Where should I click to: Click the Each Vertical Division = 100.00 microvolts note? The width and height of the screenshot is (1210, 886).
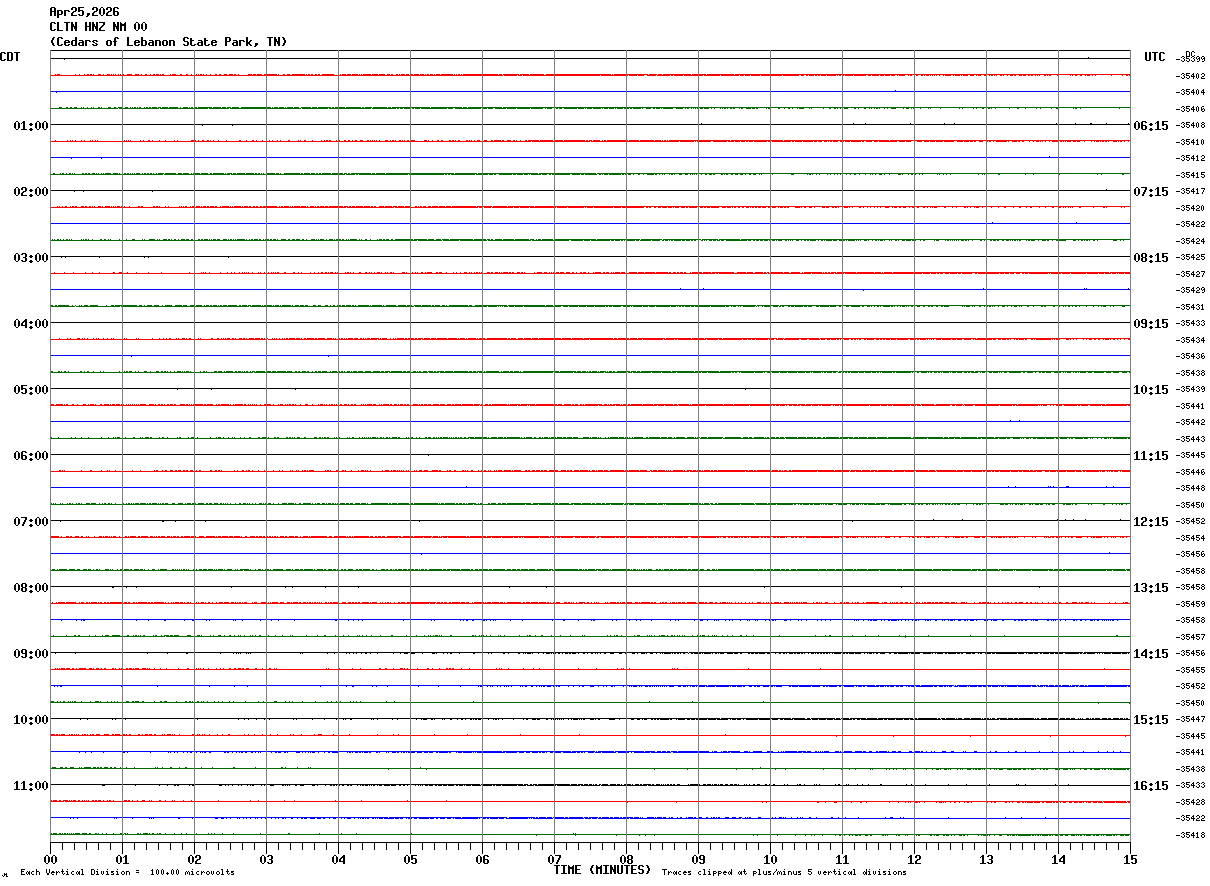pos(127,872)
